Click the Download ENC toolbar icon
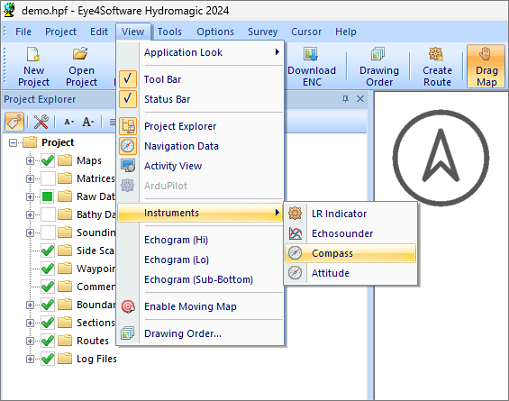The width and height of the screenshot is (509, 401). (x=311, y=54)
